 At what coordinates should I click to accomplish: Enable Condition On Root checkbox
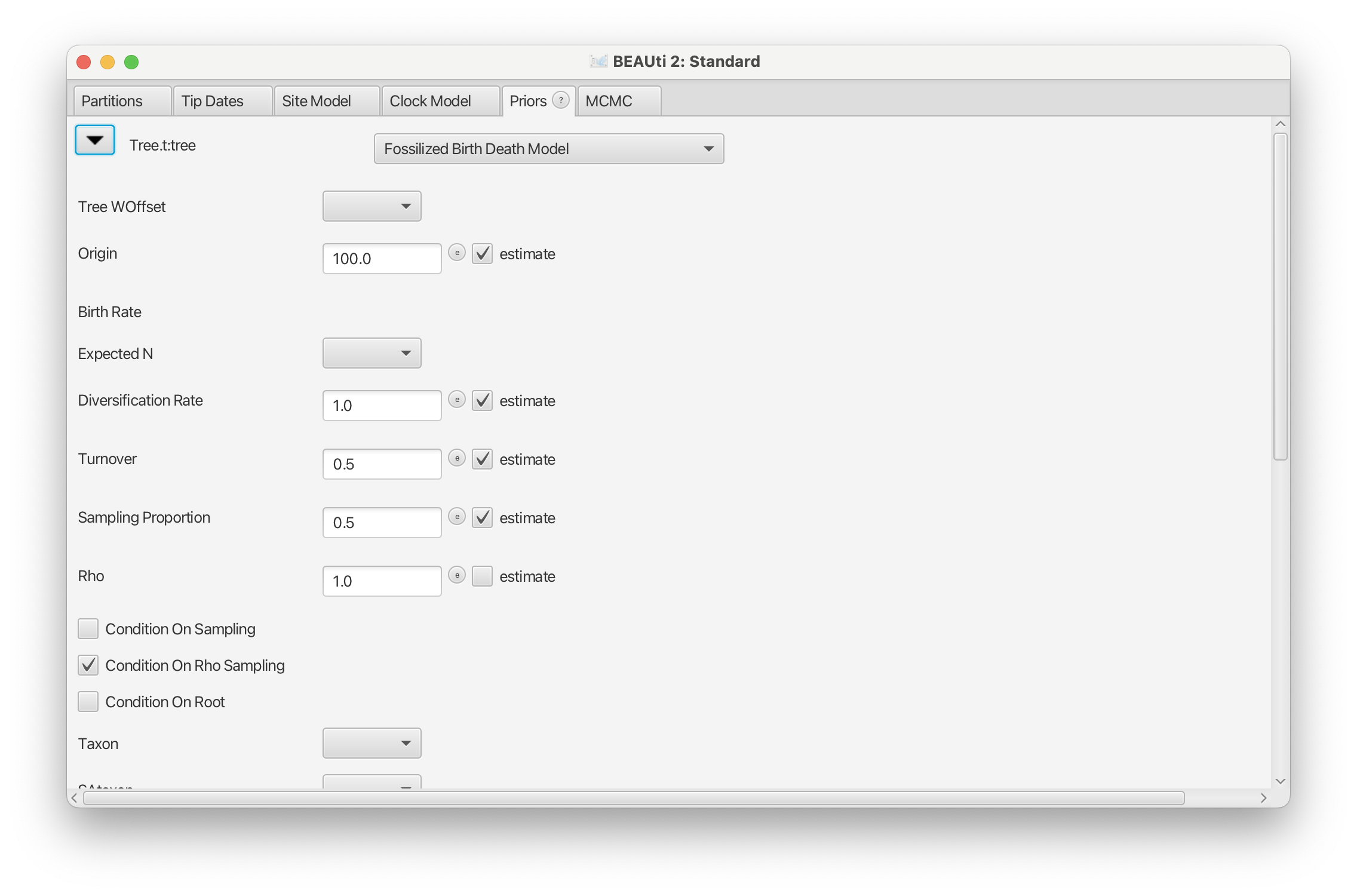coord(88,702)
